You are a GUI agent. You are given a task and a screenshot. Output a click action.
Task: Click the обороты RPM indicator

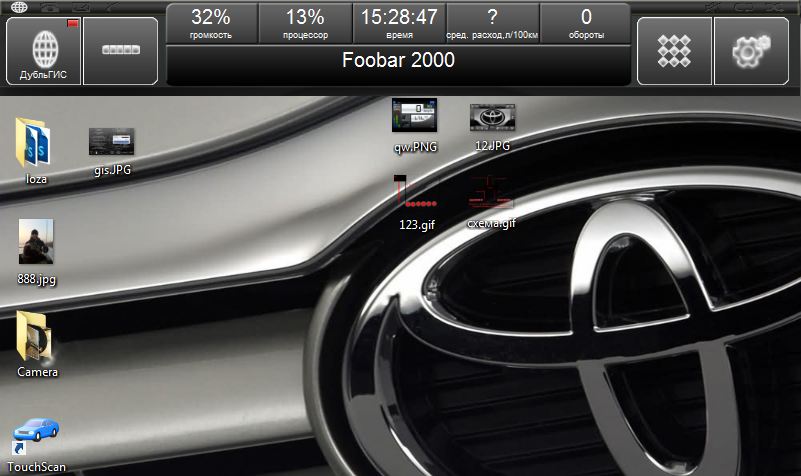[586, 23]
